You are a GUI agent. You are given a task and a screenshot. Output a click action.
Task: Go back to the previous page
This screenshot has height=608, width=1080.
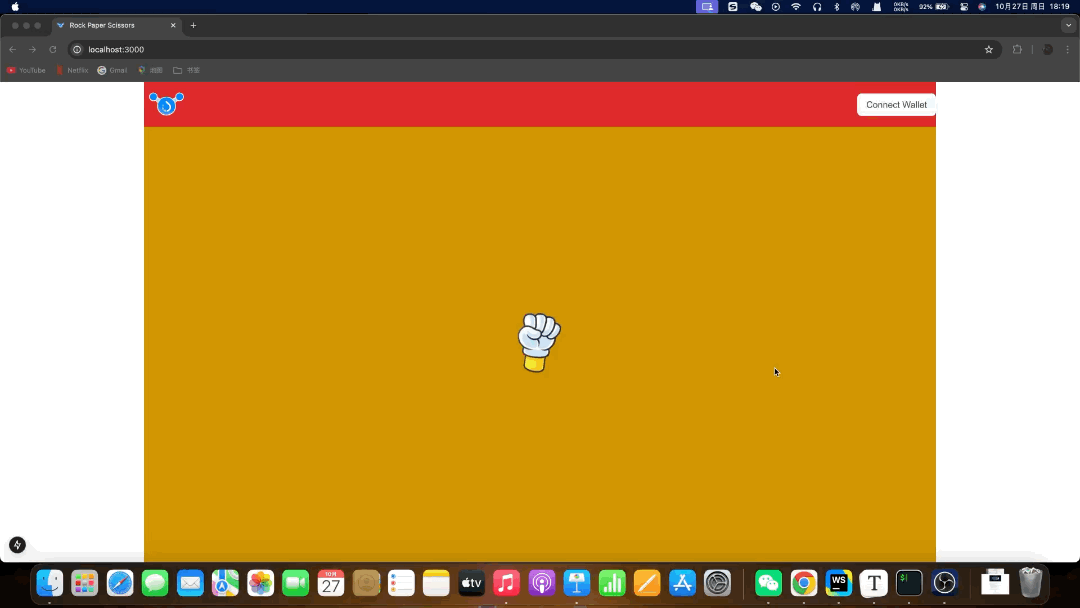(x=12, y=50)
